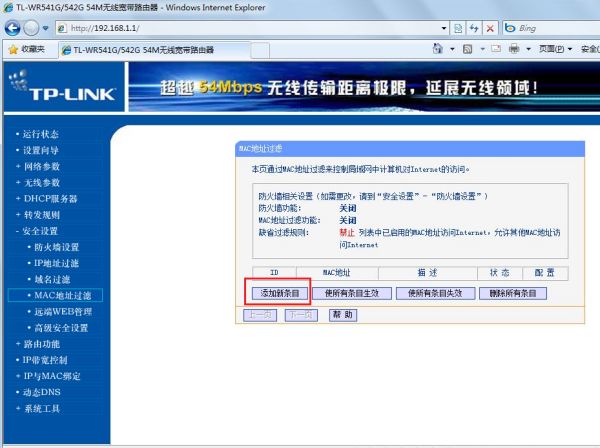Click the 描述 column header
Screen dimensions: 600x448
pyautogui.click(x=427, y=272)
